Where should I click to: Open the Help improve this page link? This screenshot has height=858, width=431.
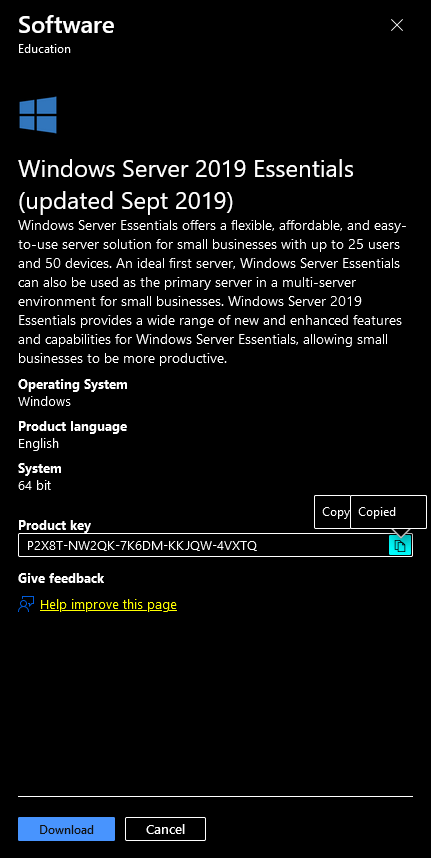[x=108, y=605]
